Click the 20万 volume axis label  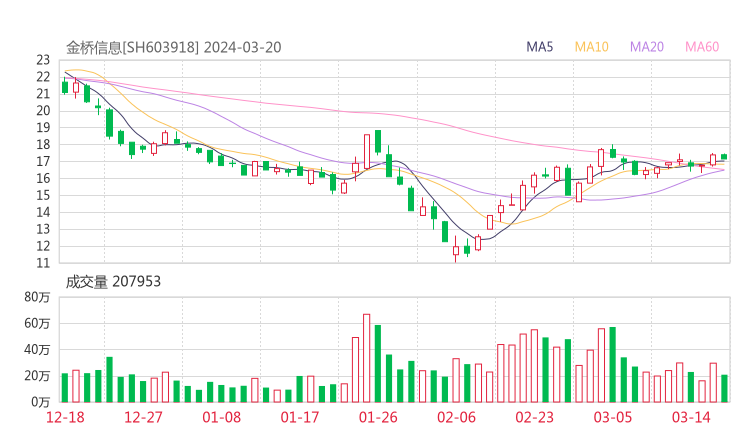pos(37,376)
